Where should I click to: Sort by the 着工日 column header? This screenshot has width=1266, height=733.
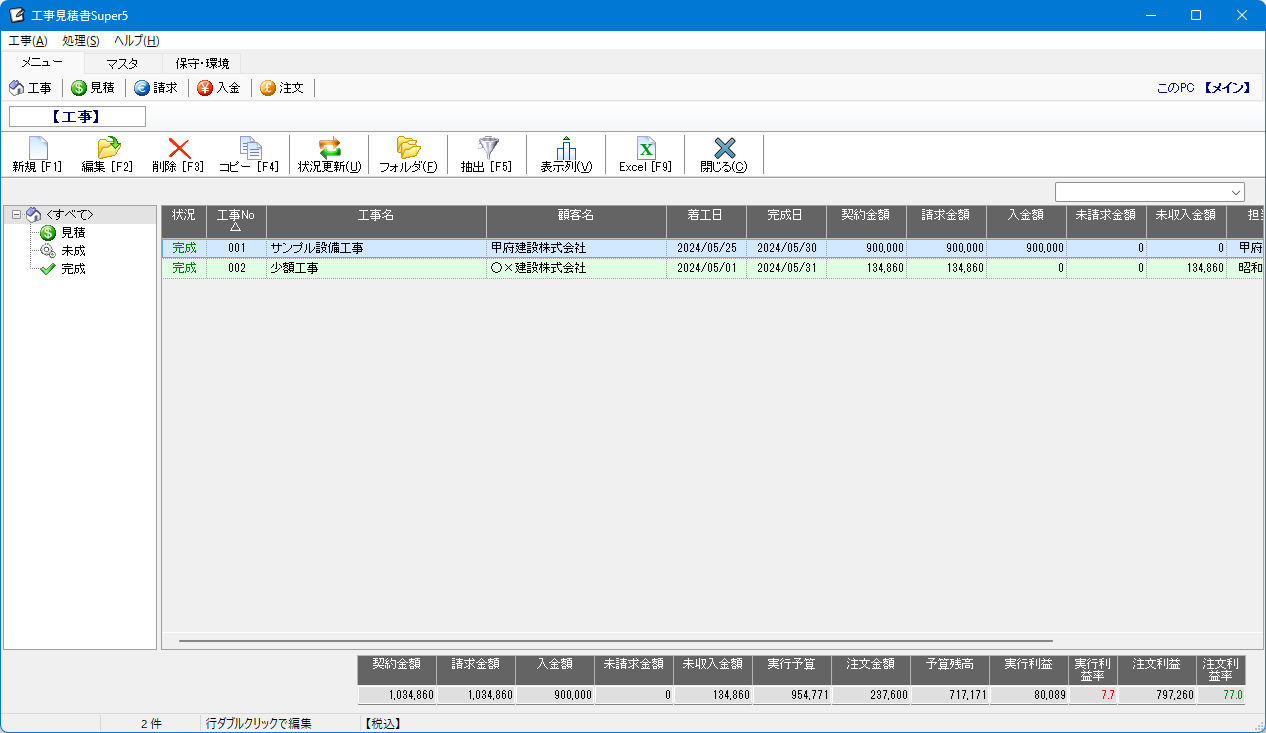point(706,221)
